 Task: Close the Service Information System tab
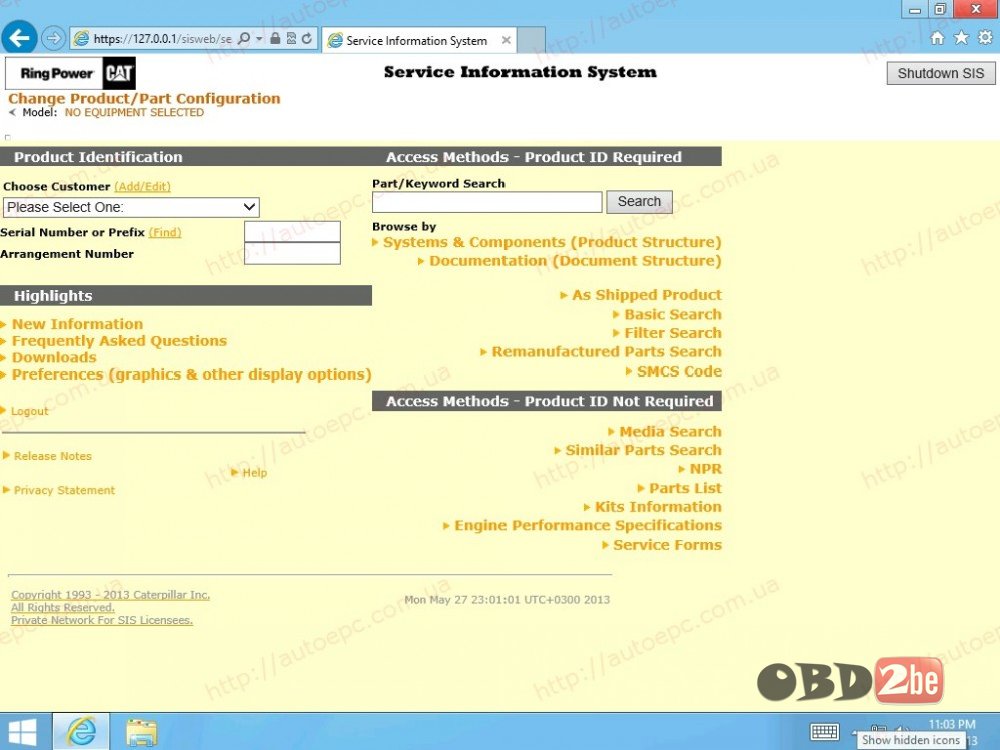coord(506,40)
